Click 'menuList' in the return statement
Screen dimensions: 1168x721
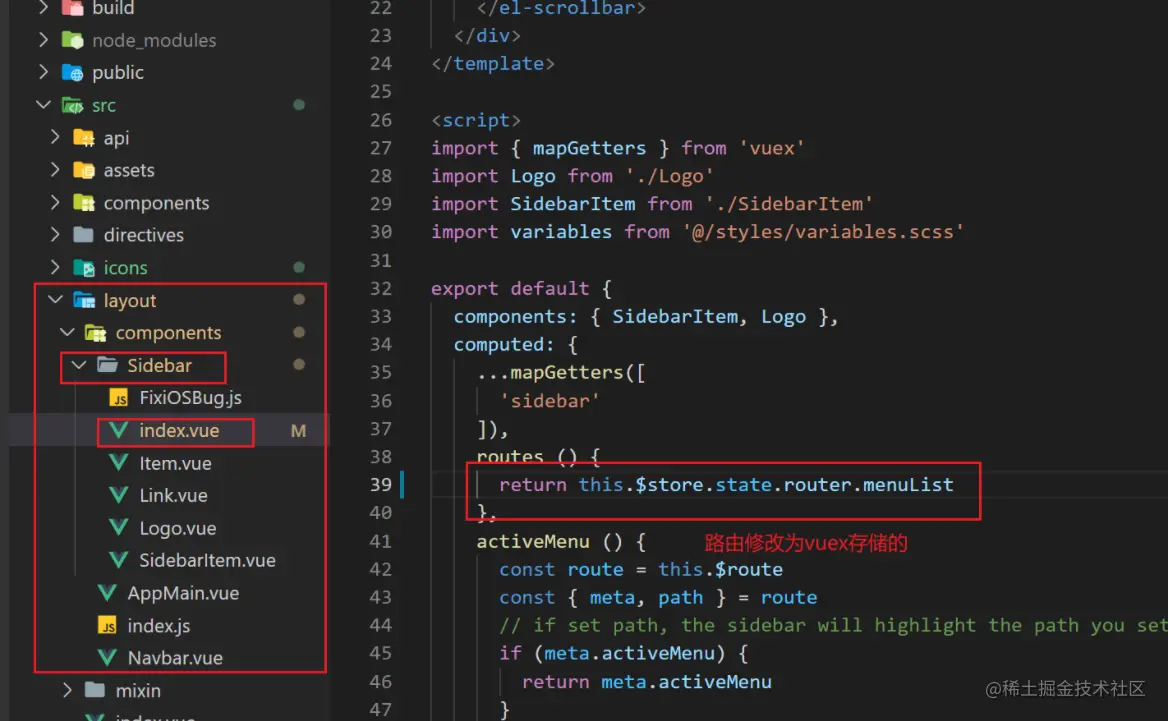pos(908,484)
